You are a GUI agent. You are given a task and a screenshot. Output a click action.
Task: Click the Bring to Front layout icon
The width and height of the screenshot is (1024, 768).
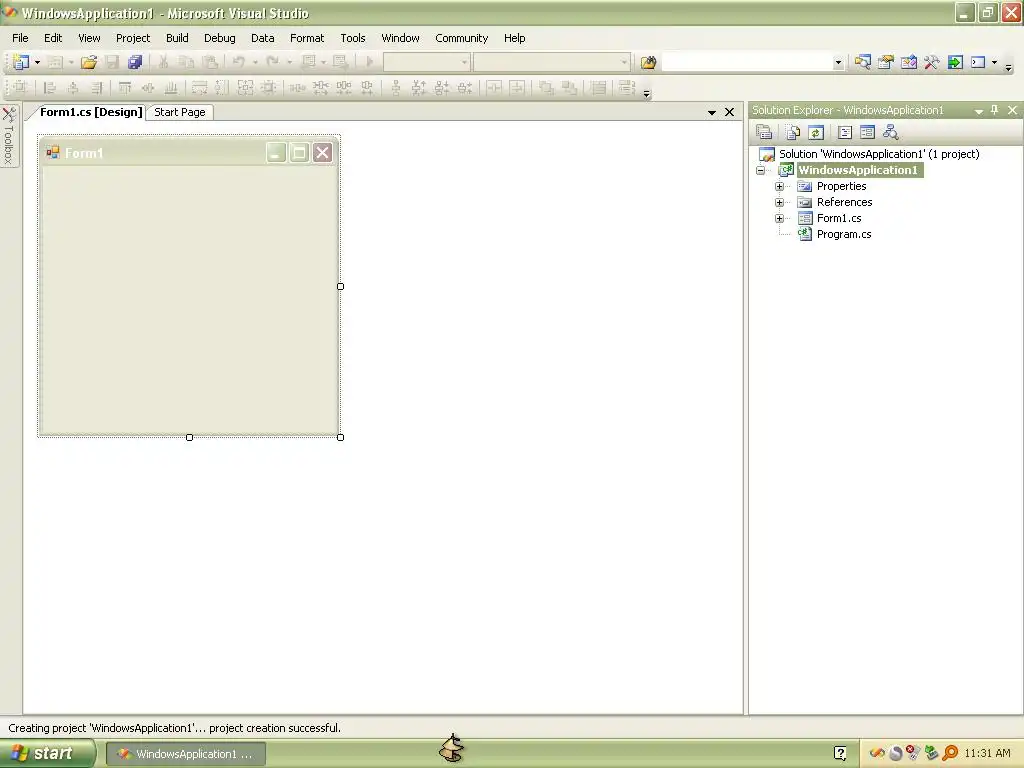click(546, 88)
